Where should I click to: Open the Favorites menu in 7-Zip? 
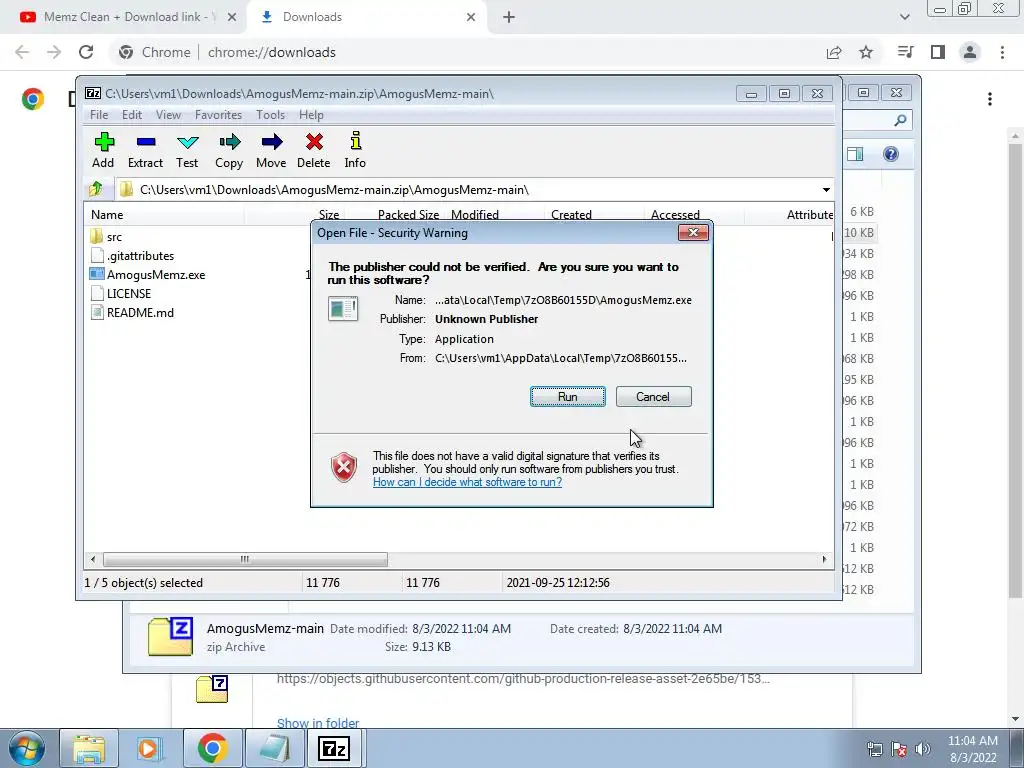218,115
